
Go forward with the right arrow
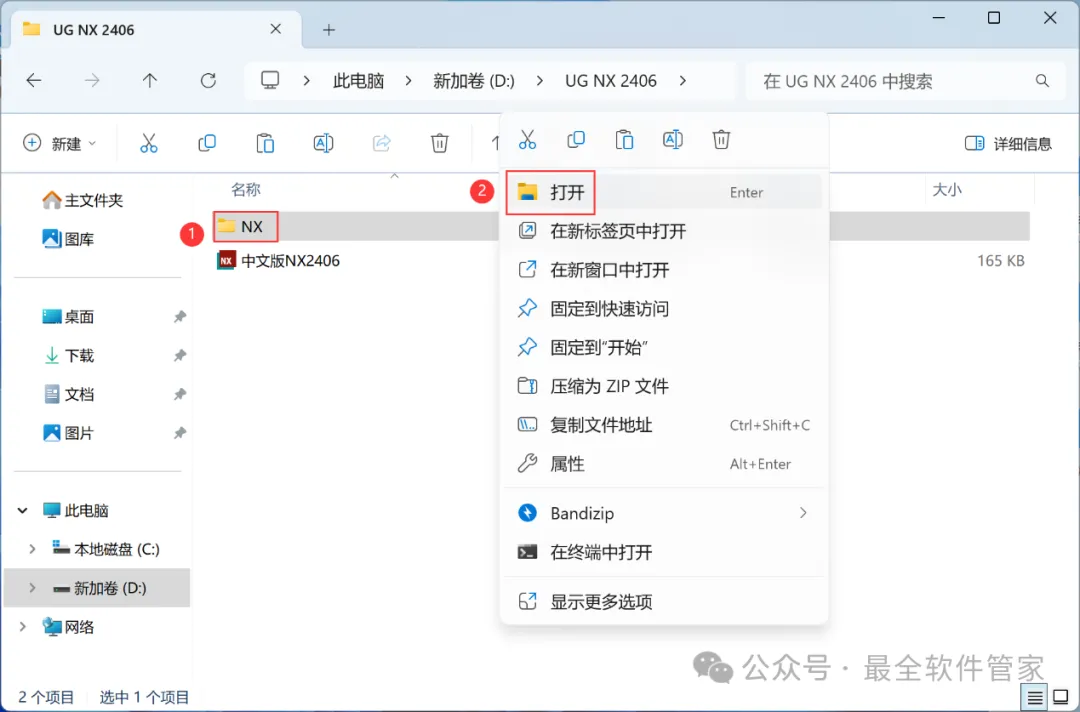pos(92,81)
